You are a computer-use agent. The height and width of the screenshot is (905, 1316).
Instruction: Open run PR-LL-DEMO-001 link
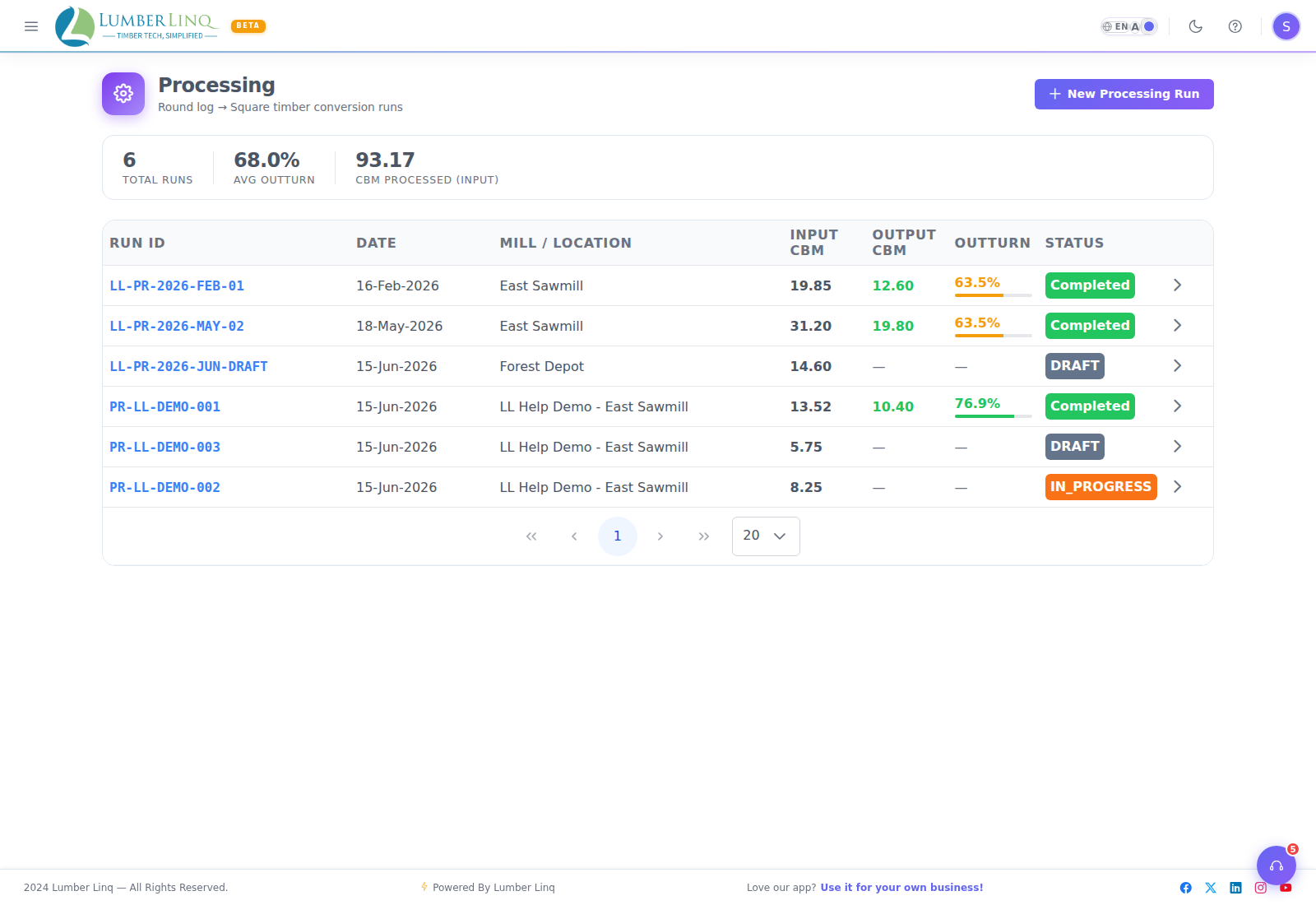click(x=165, y=407)
